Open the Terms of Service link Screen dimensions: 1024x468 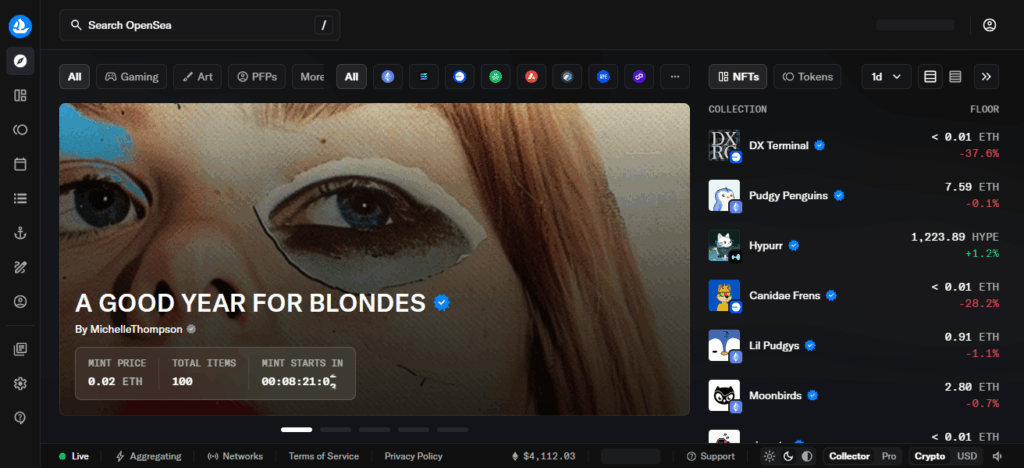tap(323, 456)
